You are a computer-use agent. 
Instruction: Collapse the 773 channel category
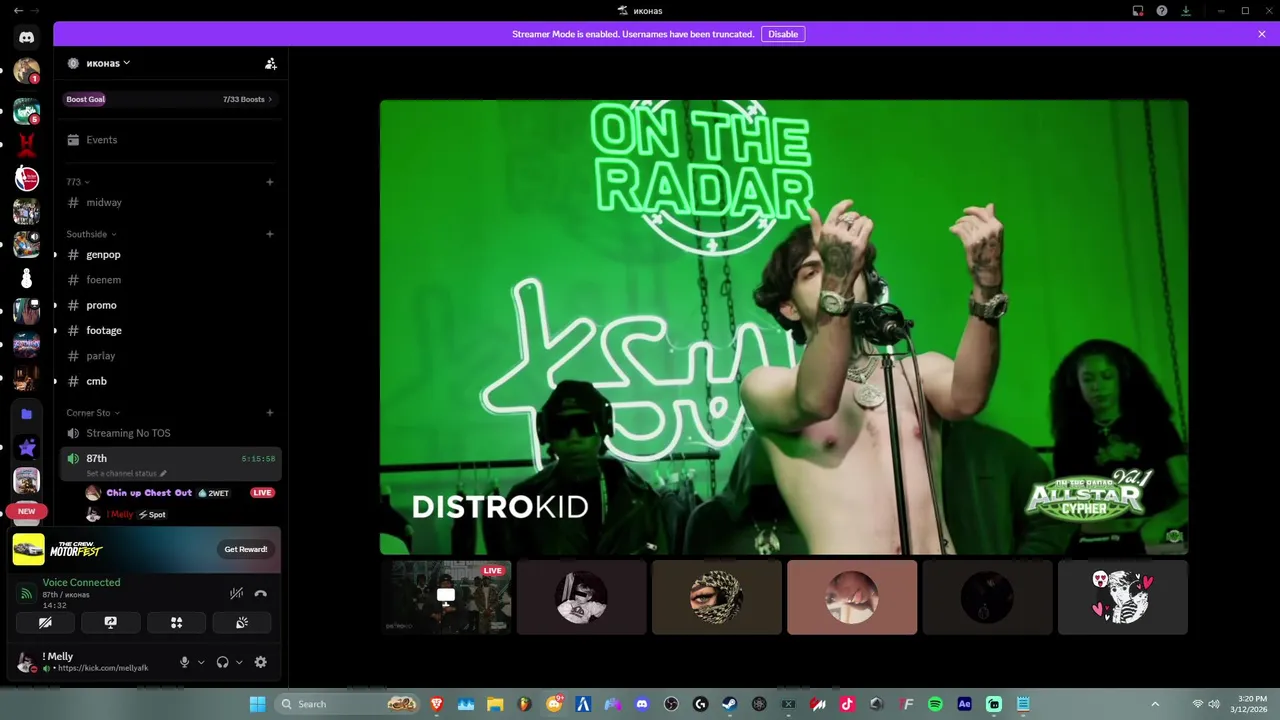coord(78,182)
